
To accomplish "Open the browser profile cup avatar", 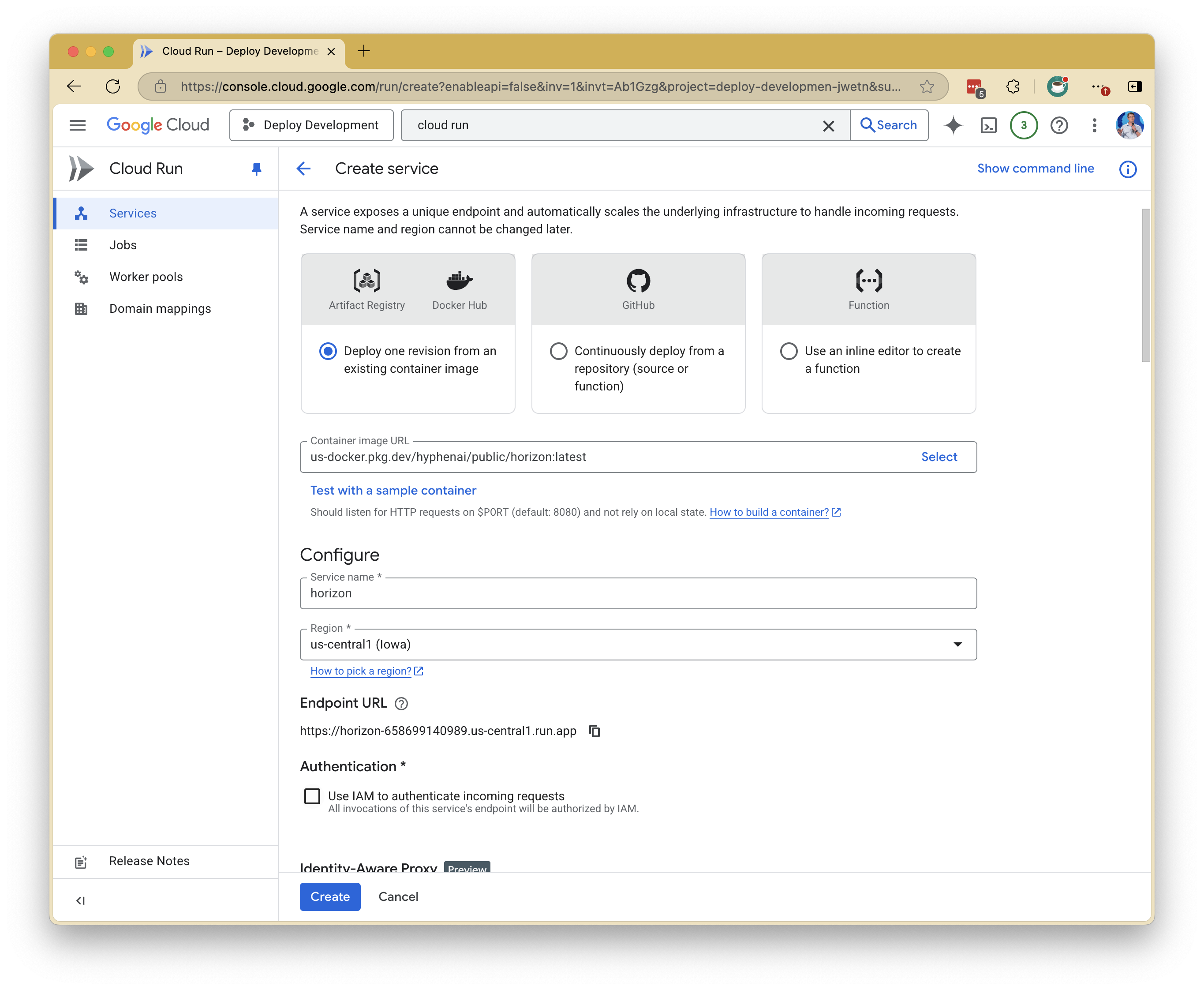I will point(1058,86).
